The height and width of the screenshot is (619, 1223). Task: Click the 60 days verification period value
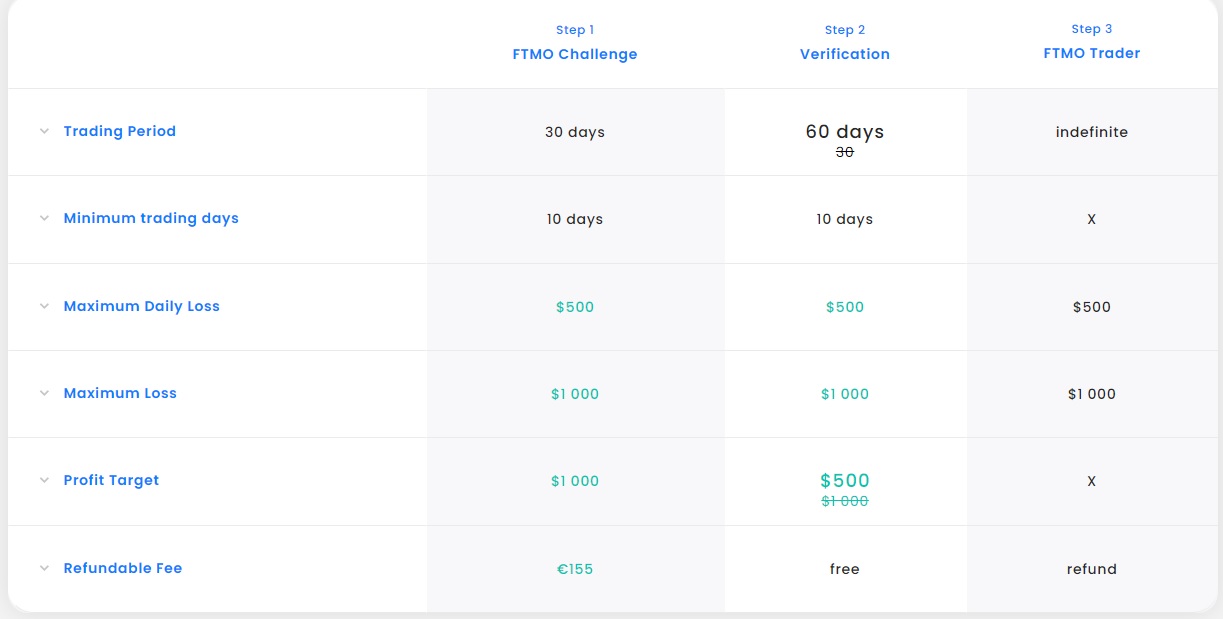[x=844, y=132]
